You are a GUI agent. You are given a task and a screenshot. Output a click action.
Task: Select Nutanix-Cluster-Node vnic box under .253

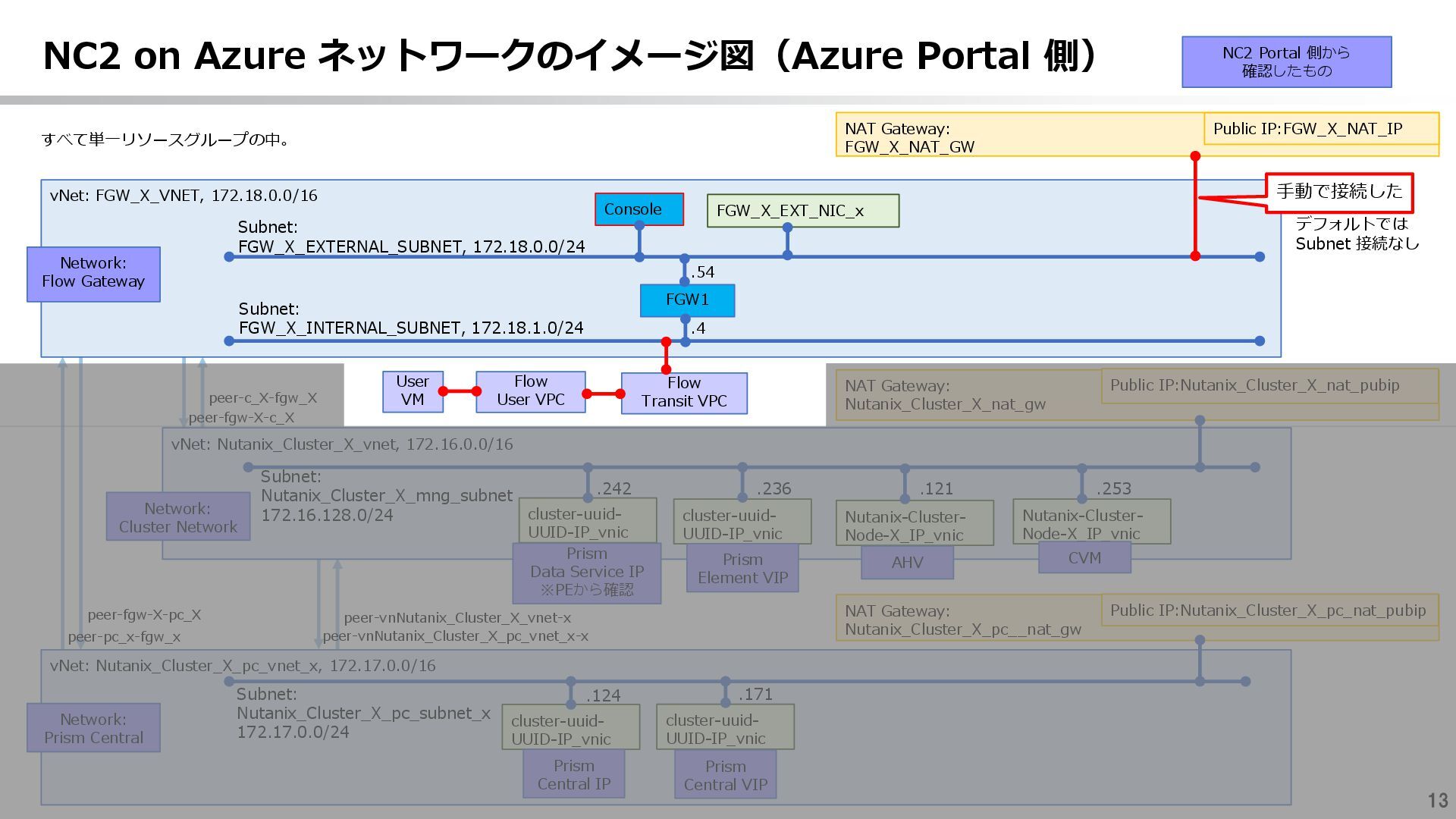(1091, 522)
